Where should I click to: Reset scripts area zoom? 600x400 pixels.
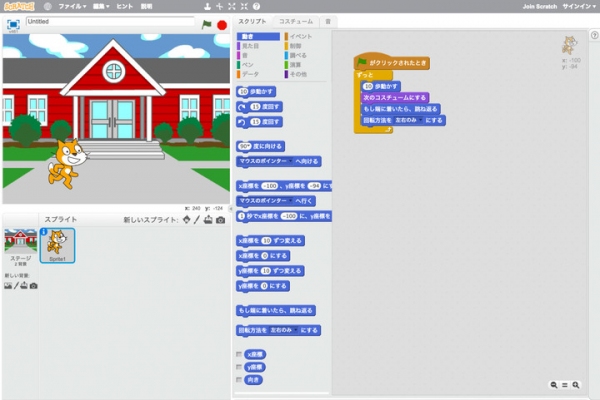click(565, 385)
